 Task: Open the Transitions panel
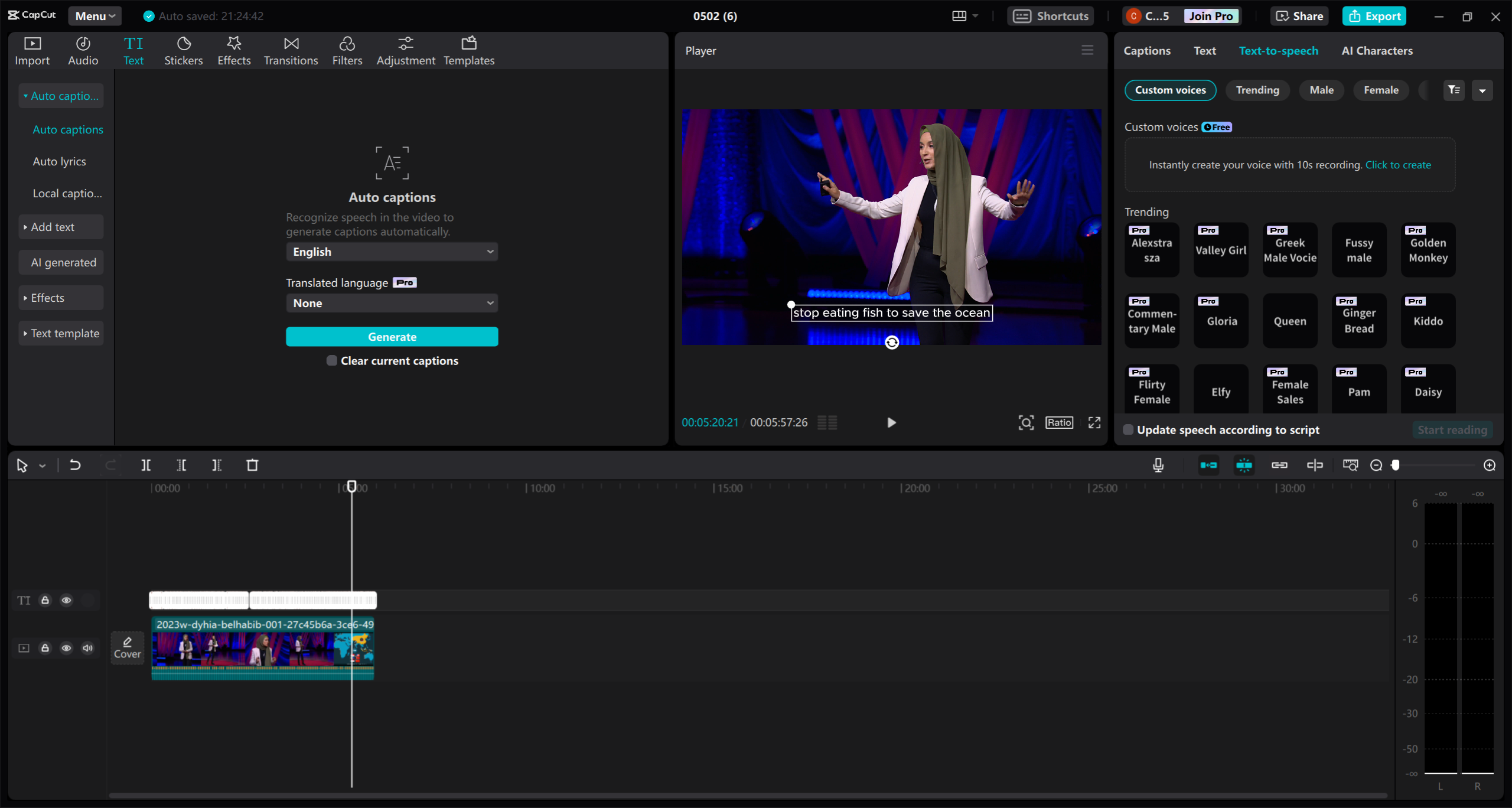point(291,51)
